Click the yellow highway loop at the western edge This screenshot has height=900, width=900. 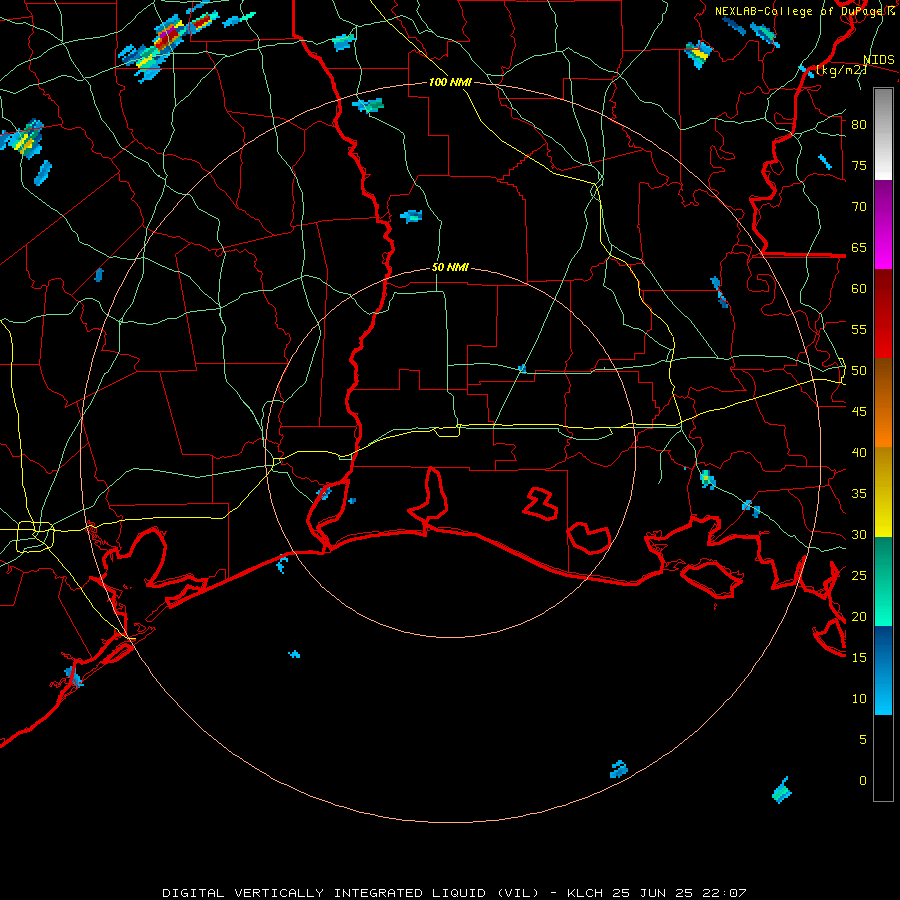click(x=35, y=537)
